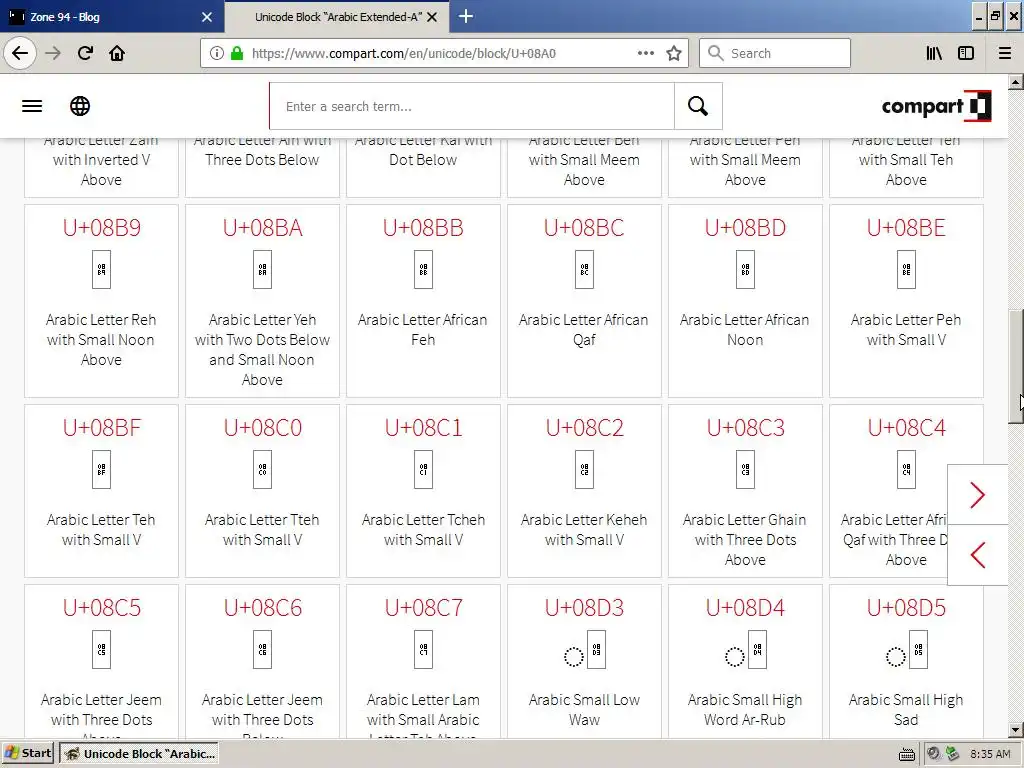This screenshot has height=768, width=1024.
Task: Click 'Arabic Letter African Feh' text
Action: click(423, 330)
